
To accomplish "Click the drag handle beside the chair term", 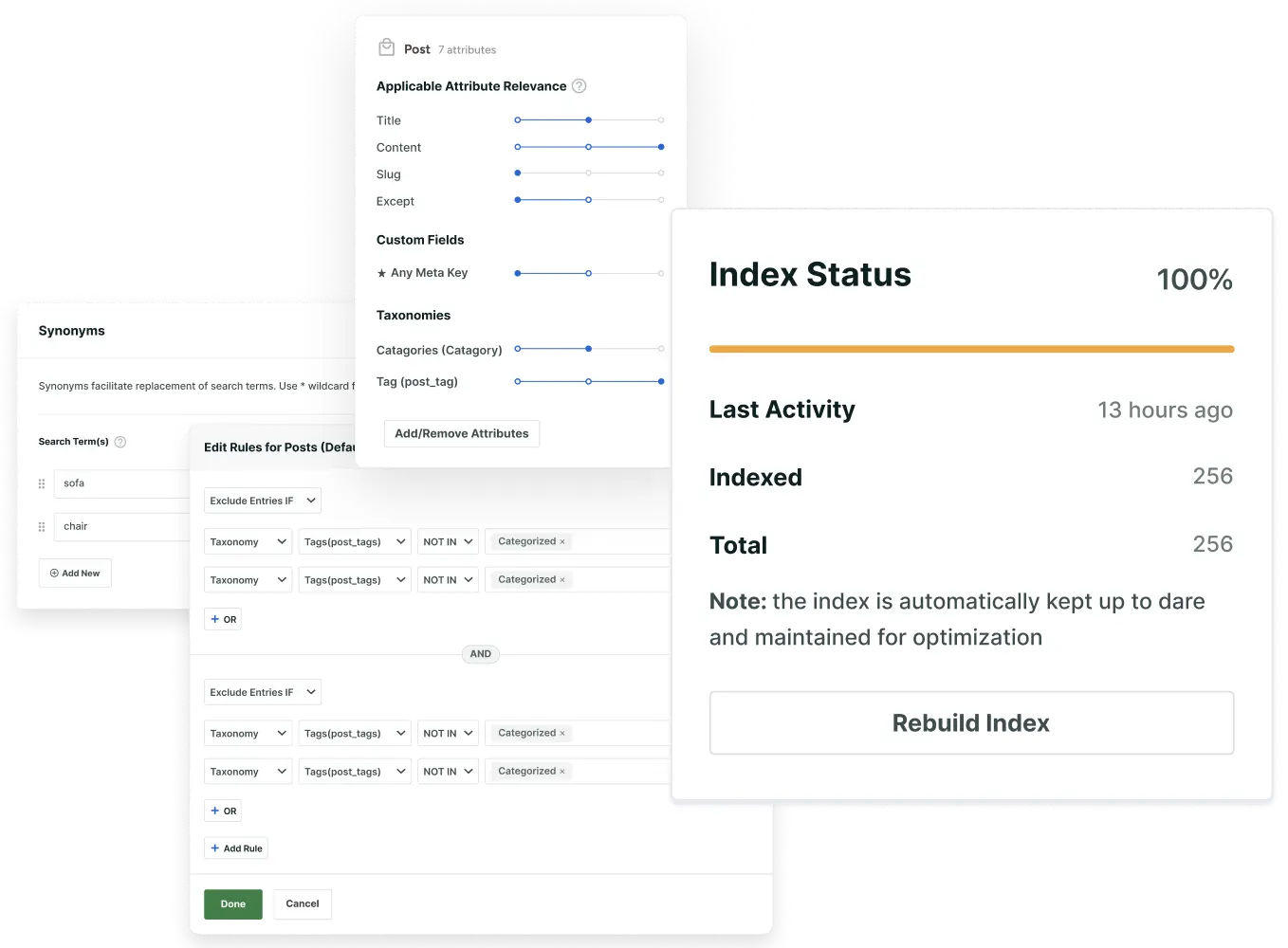I will point(41,526).
